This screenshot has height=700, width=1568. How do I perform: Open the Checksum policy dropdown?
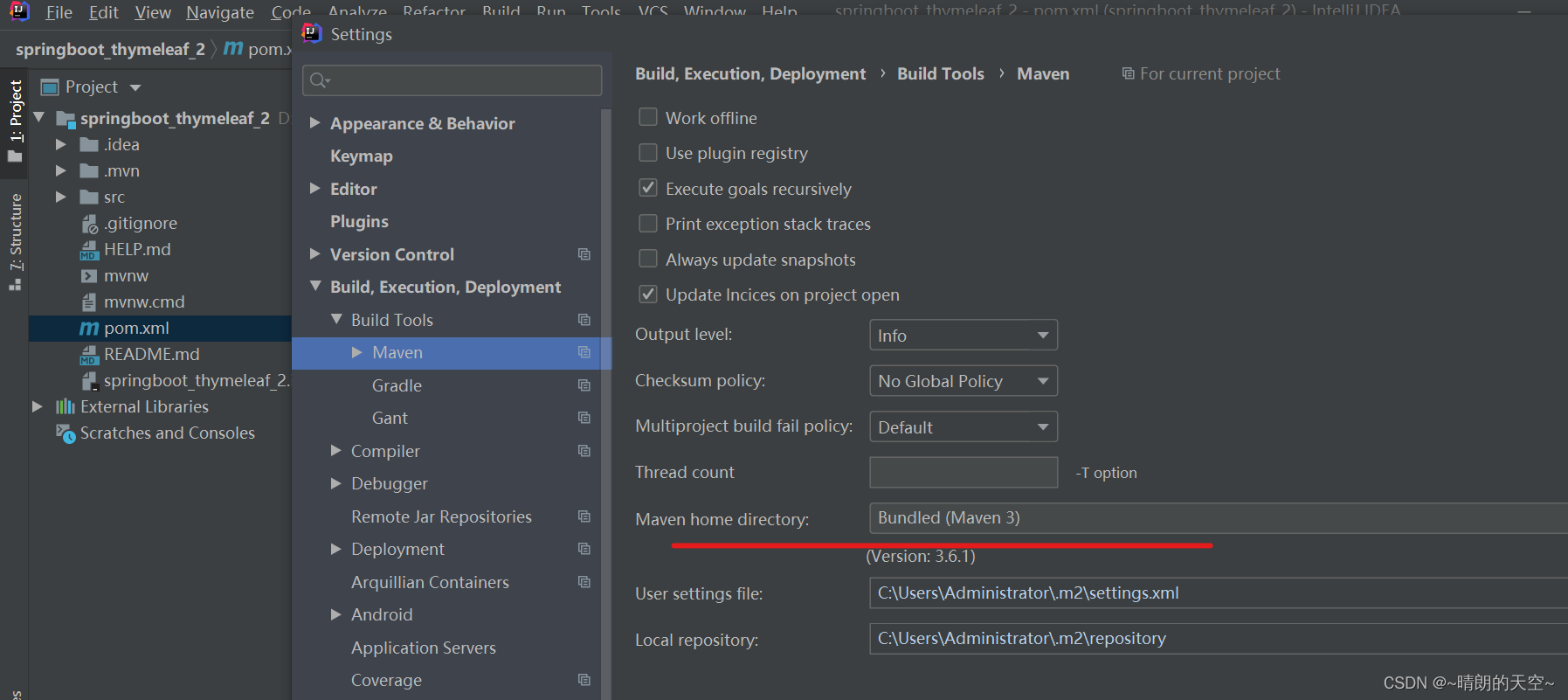click(x=964, y=381)
